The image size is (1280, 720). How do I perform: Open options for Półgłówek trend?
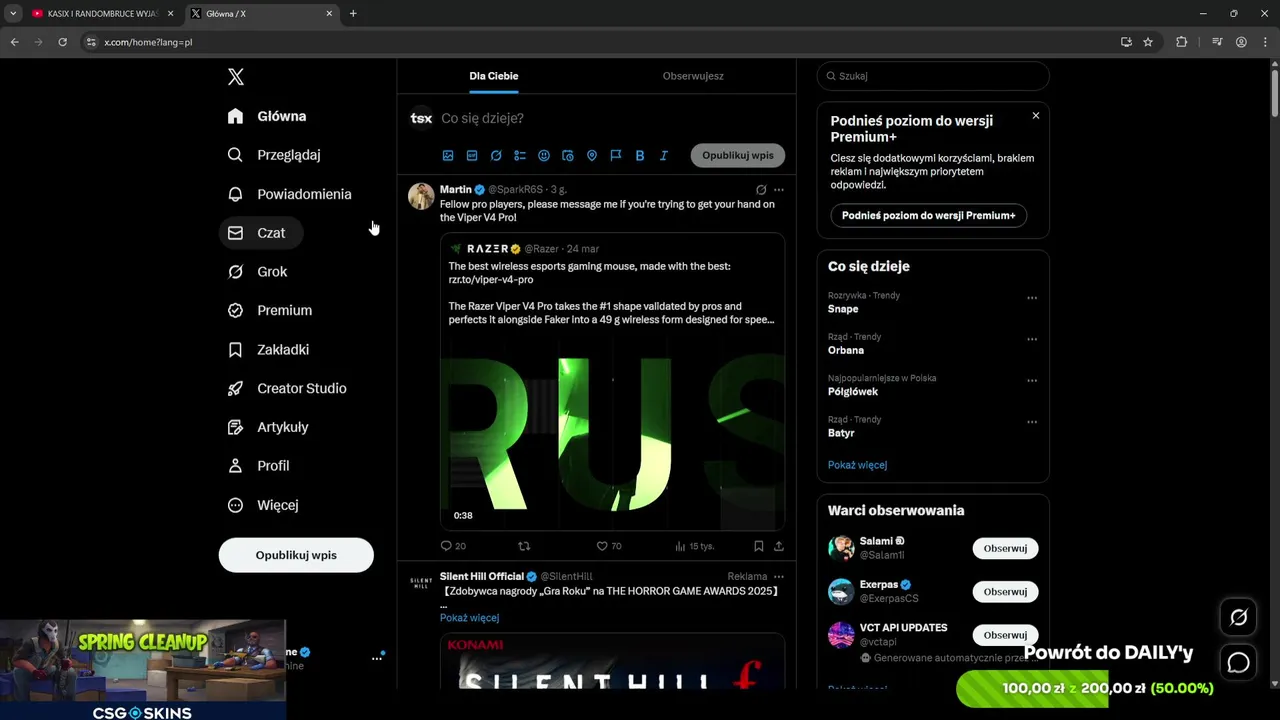coord(1032,381)
